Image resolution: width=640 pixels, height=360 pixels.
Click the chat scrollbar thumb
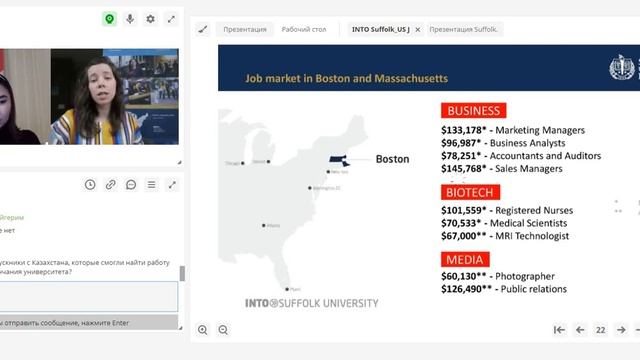click(x=182, y=273)
